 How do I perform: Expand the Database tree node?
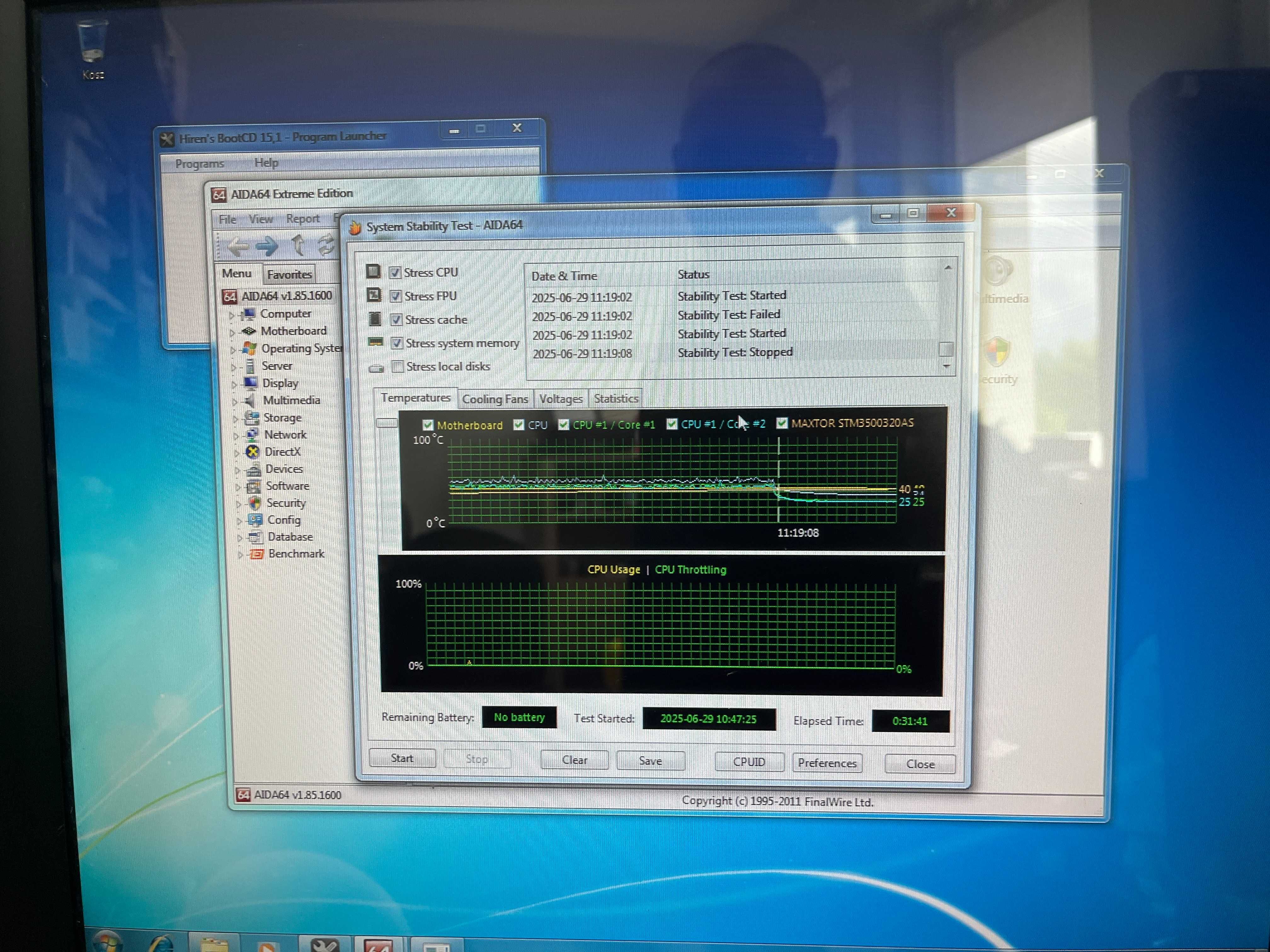pos(240,538)
